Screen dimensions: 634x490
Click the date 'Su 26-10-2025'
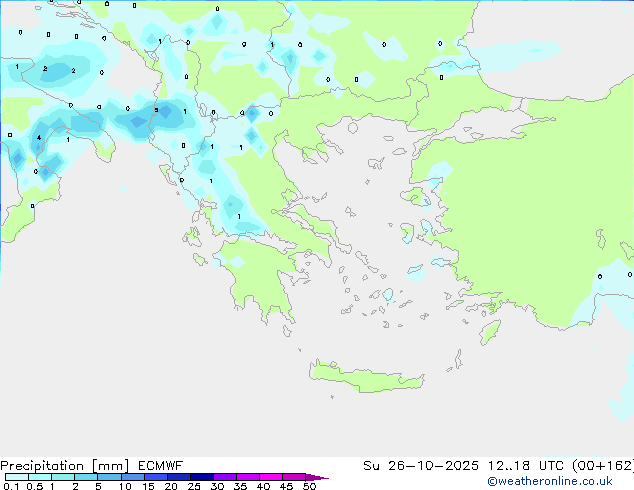(x=421, y=466)
